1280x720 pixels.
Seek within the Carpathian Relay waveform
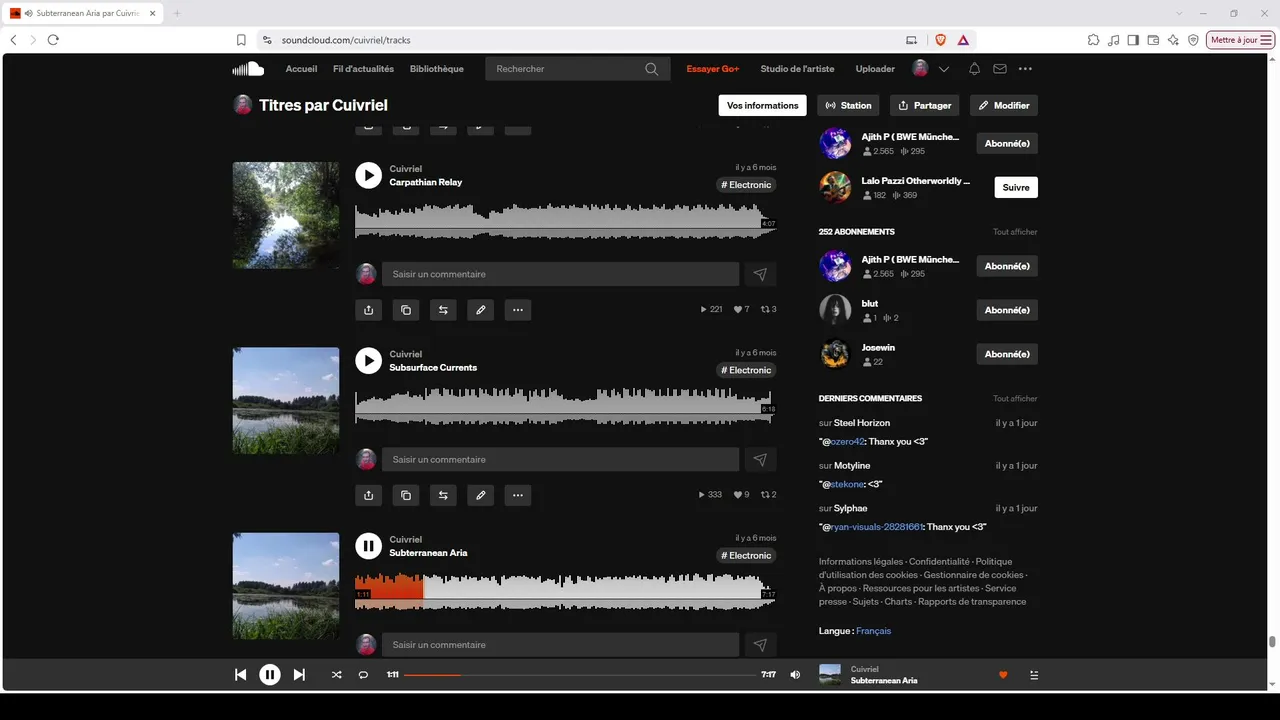click(565, 221)
